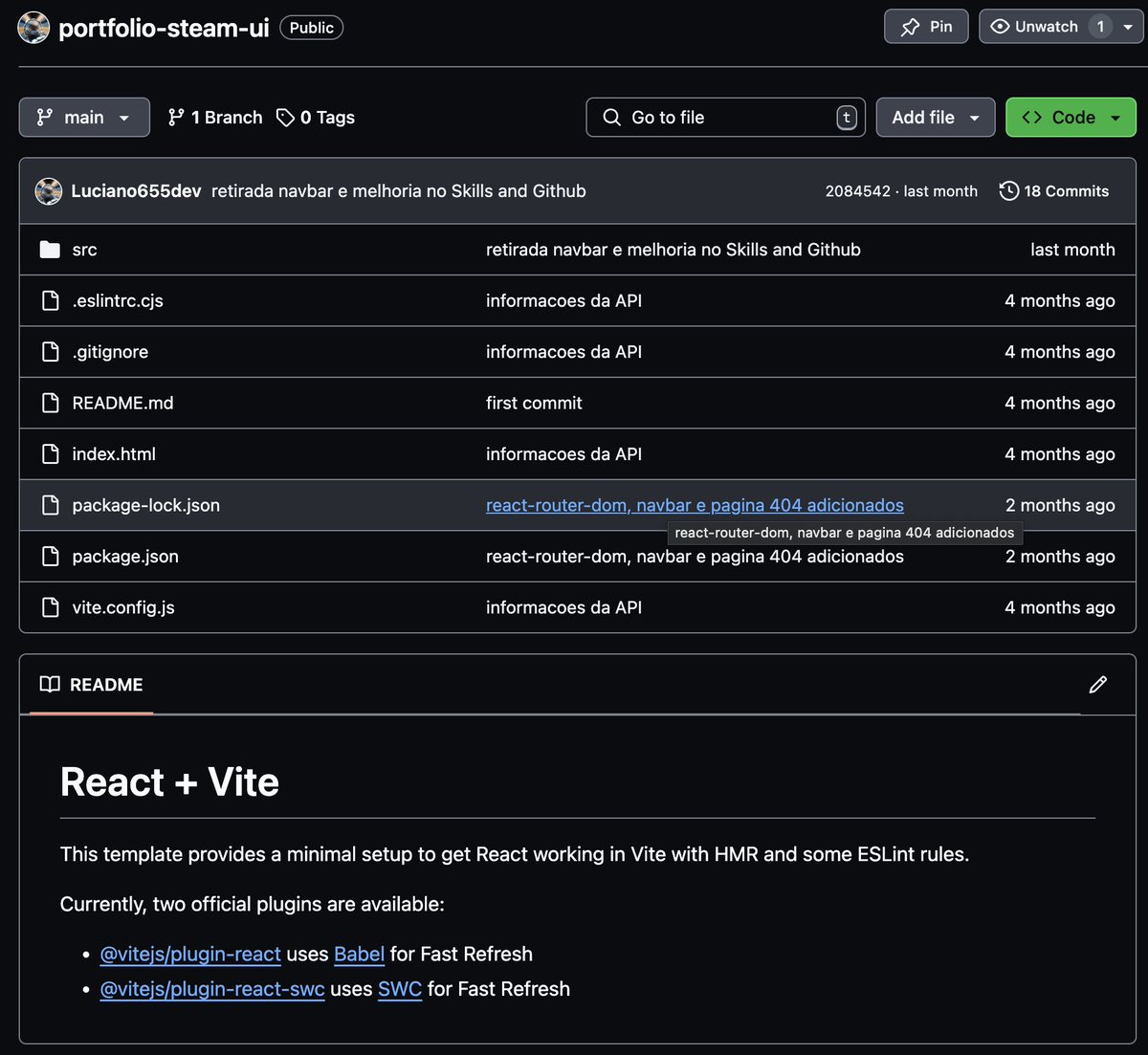Screen dimensions: 1148x1055
Task: Open commit hash 2084542
Action: pos(857,191)
